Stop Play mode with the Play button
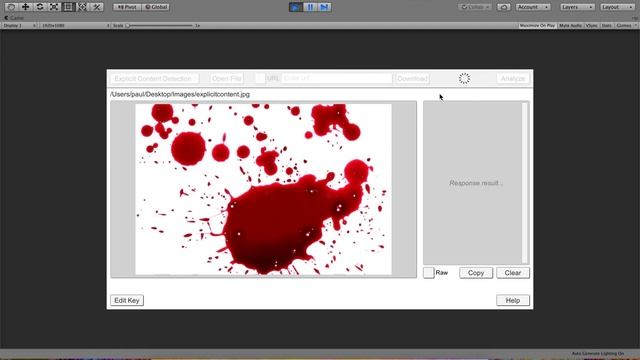 click(x=296, y=7)
